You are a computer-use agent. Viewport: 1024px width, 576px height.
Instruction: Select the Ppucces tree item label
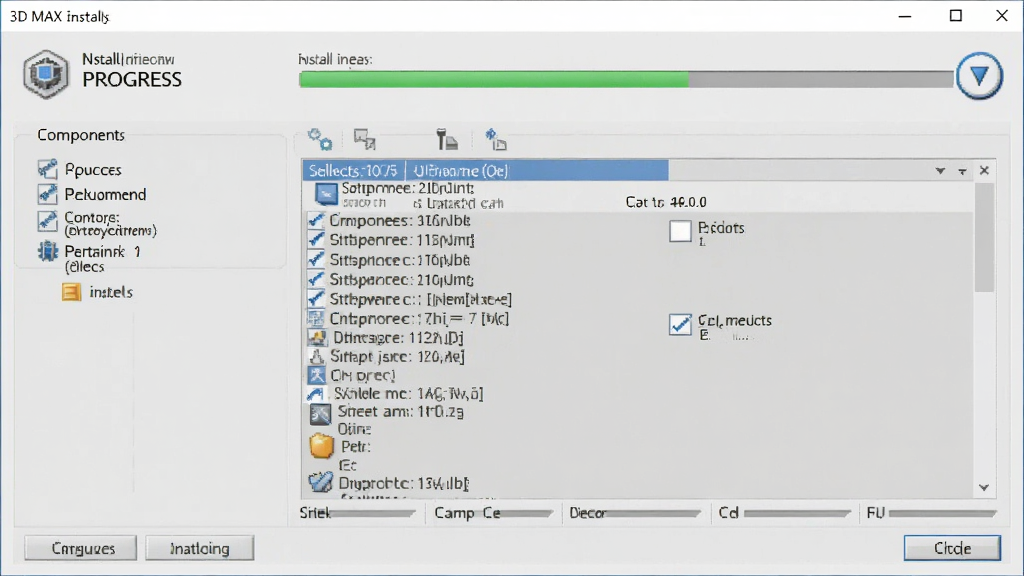click(x=93, y=170)
